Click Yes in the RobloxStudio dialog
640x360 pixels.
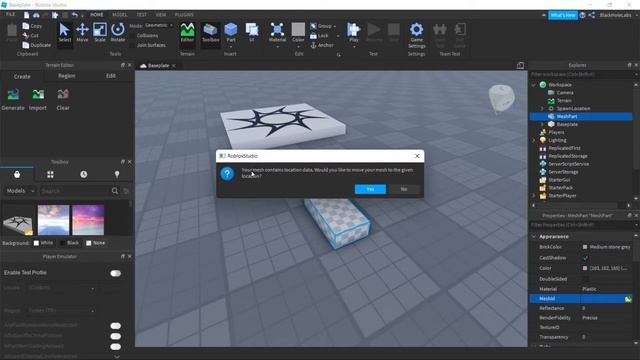[370, 189]
